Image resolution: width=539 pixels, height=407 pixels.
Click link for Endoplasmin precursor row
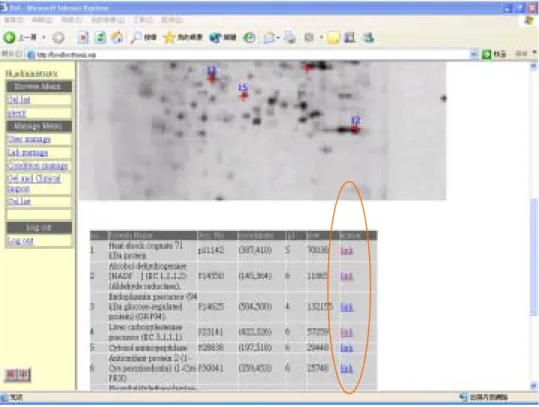click(346, 307)
